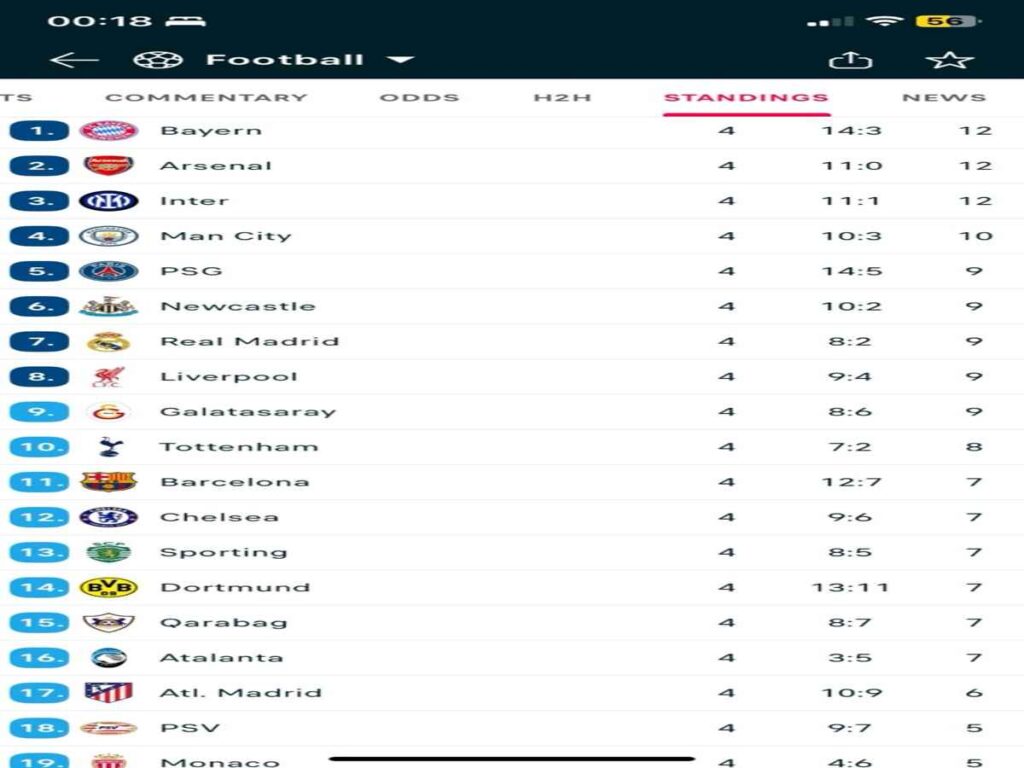This screenshot has width=1024, height=768.
Task: Select the Standings tab
Action: (746, 98)
